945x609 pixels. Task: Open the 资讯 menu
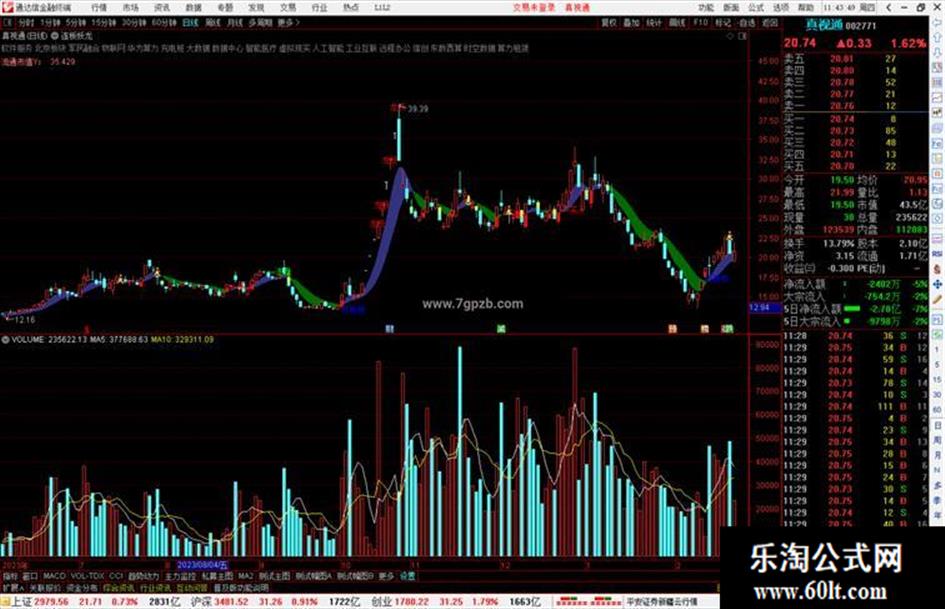[x=162, y=7]
